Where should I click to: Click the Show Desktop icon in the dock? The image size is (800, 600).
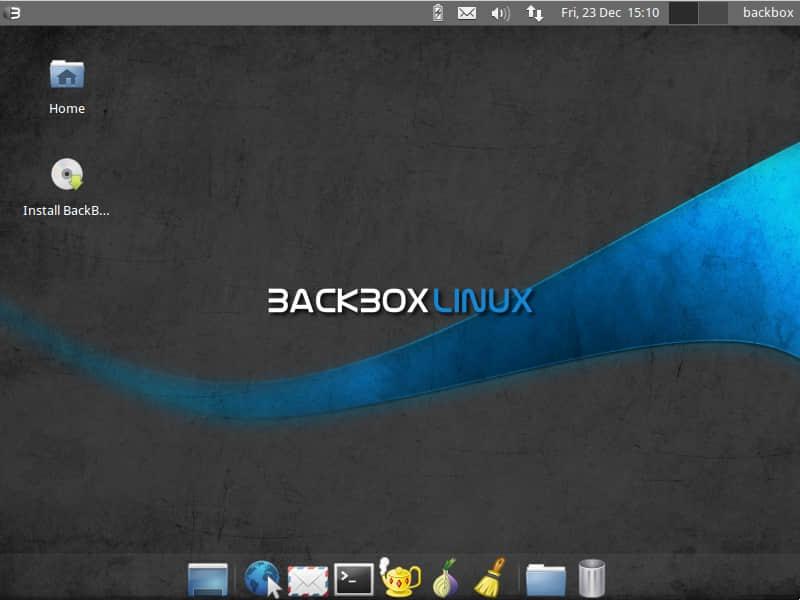(x=208, y=579)
